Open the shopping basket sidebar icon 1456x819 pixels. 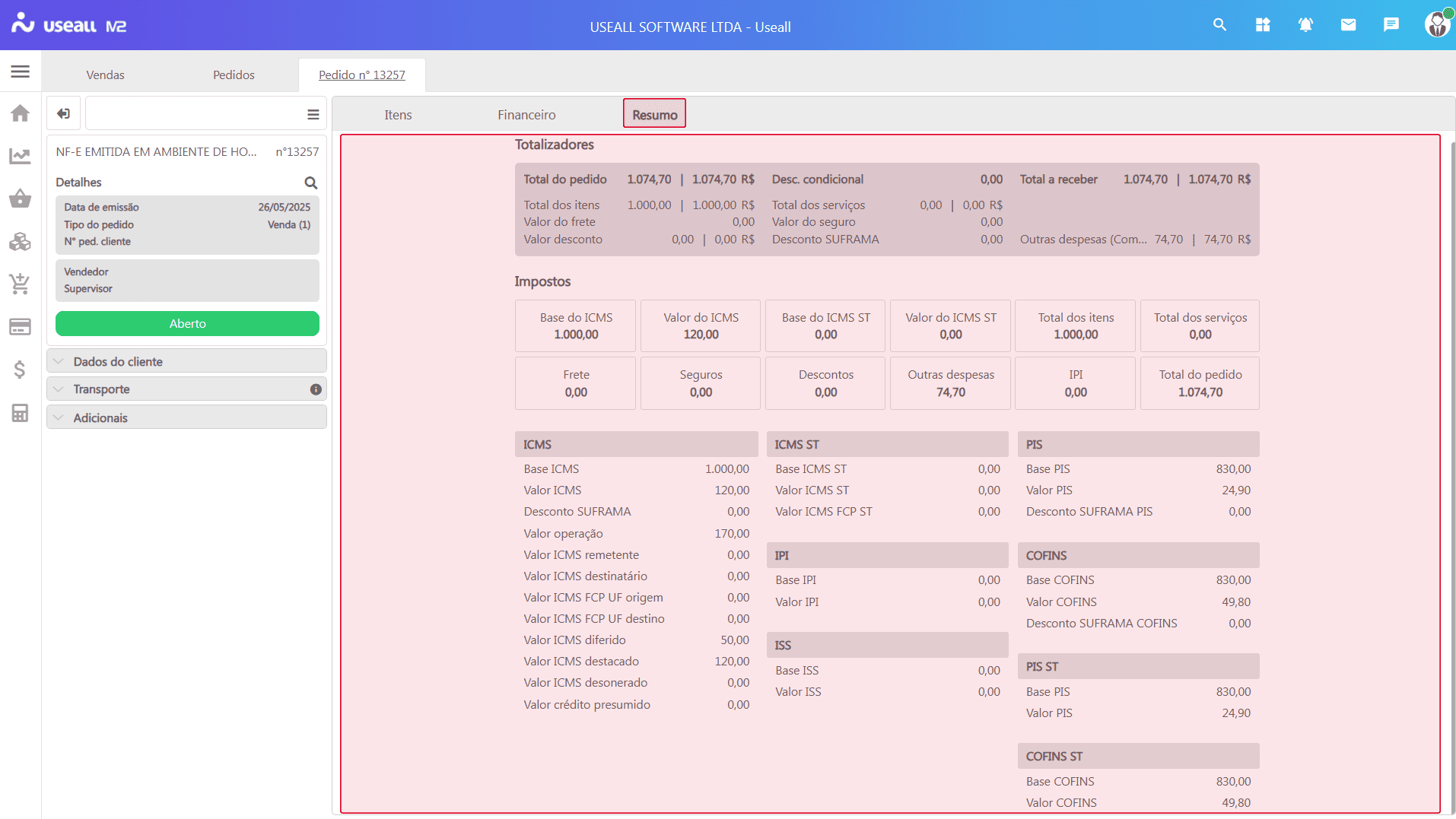coord(21,199)
